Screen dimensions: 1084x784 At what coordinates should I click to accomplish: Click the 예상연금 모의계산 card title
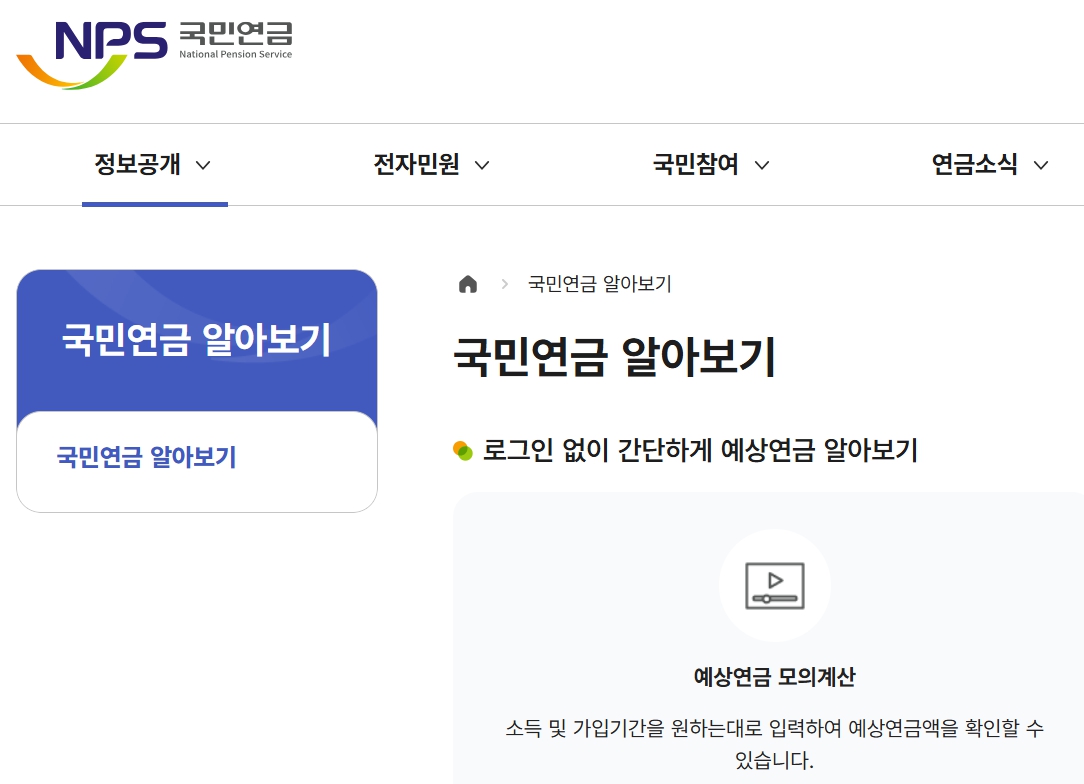tap(774, 676)
